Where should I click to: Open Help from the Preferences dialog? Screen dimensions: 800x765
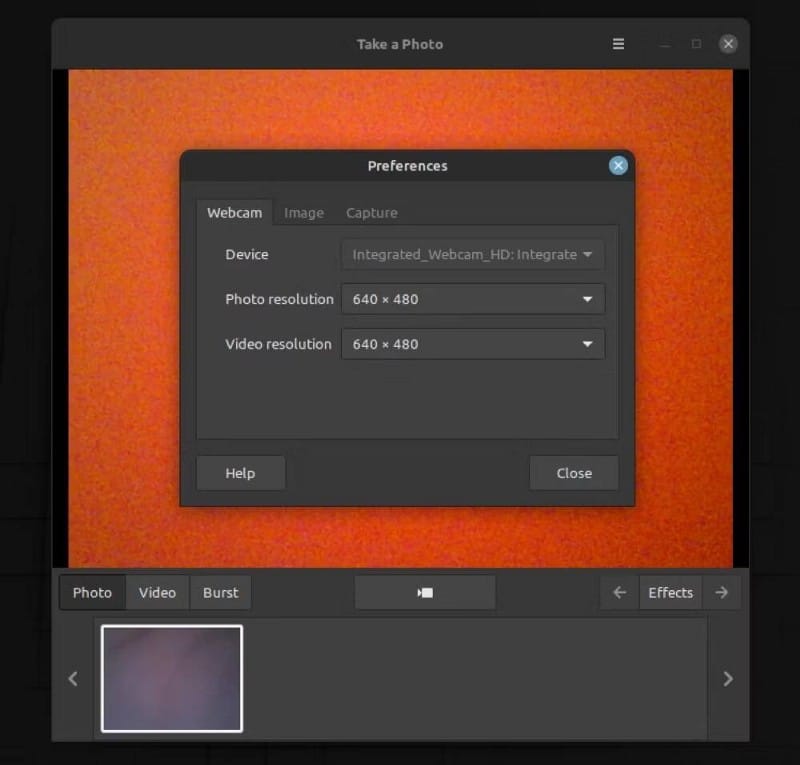pyautogui.click(x=240, y=472)
